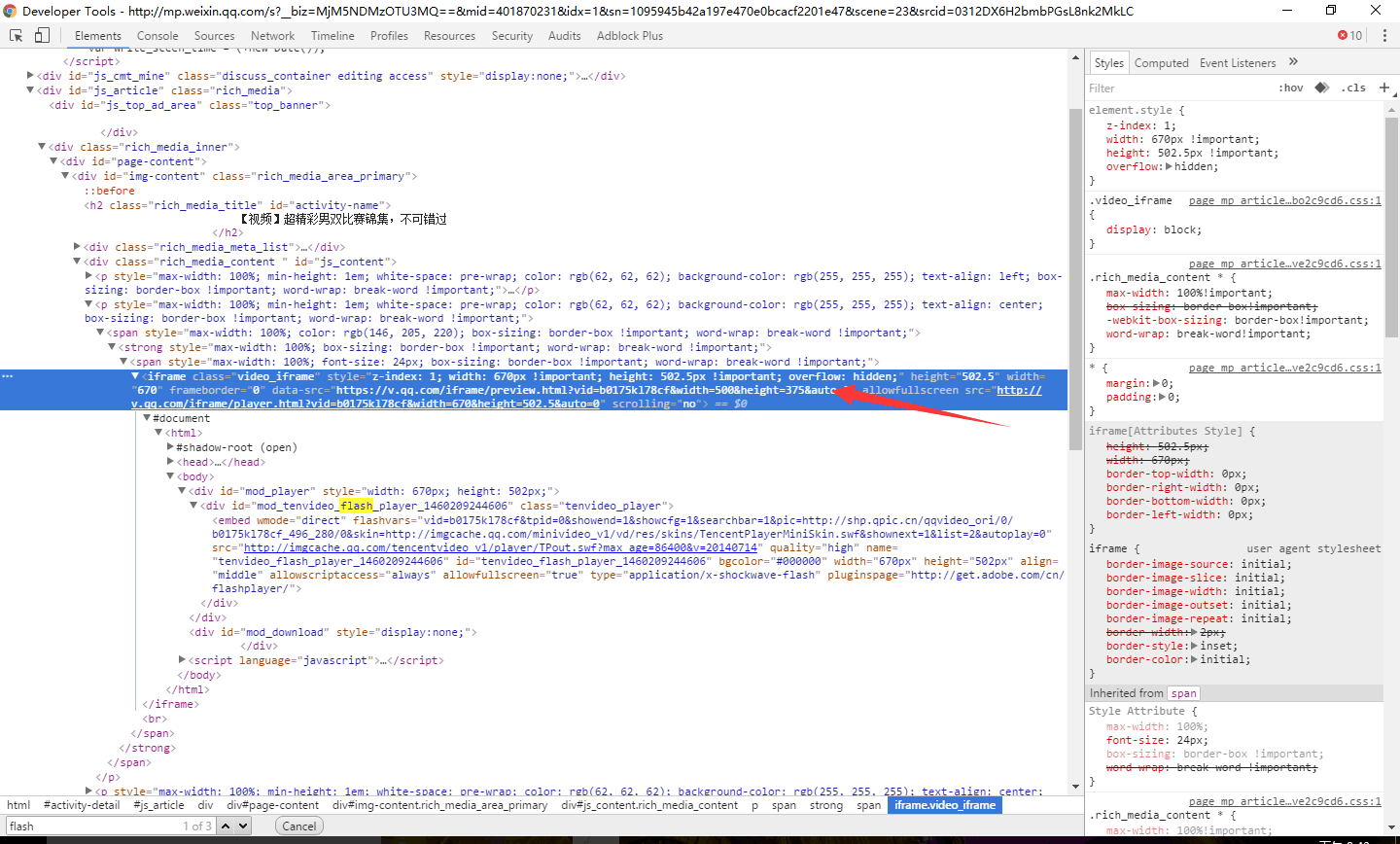Select #js_article in the breadcrumb bar
This screenshot has height=844, width=1400.
click(x=158, y=805)
